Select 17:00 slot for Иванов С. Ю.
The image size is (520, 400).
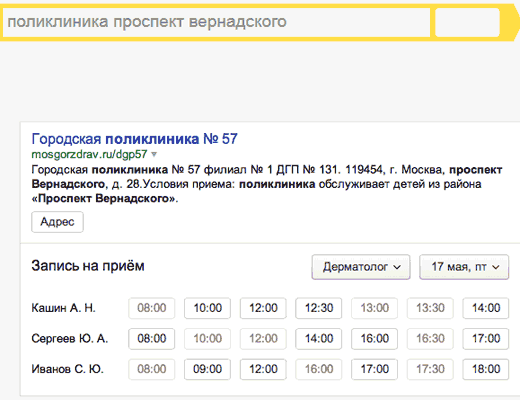(374, 369)
